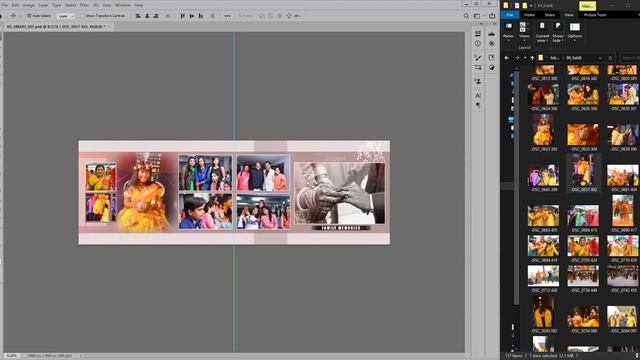Open recent locations dropdown arrow in Explorer
The height and width of the screenshot is (360, 640).
(x=525, y=58)
